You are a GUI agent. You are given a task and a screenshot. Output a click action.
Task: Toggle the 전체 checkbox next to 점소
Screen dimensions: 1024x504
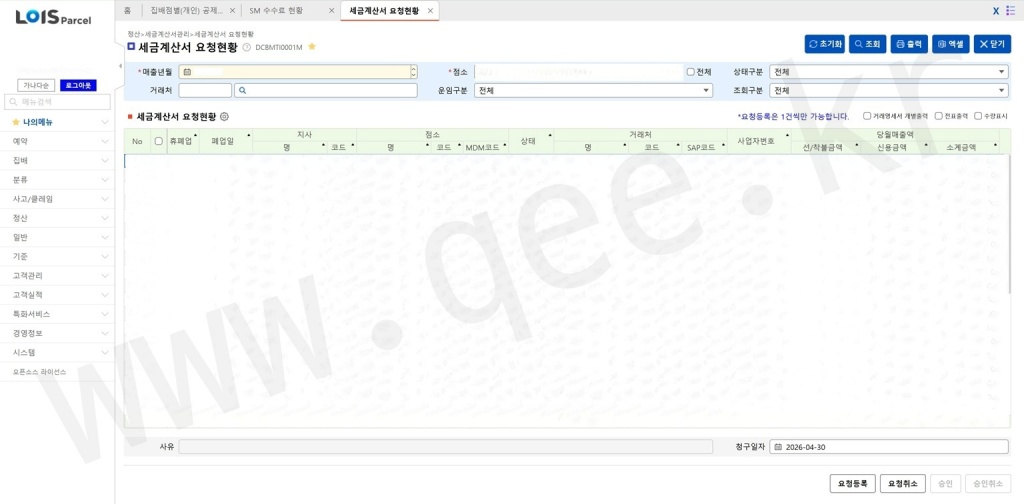(690, 72)
